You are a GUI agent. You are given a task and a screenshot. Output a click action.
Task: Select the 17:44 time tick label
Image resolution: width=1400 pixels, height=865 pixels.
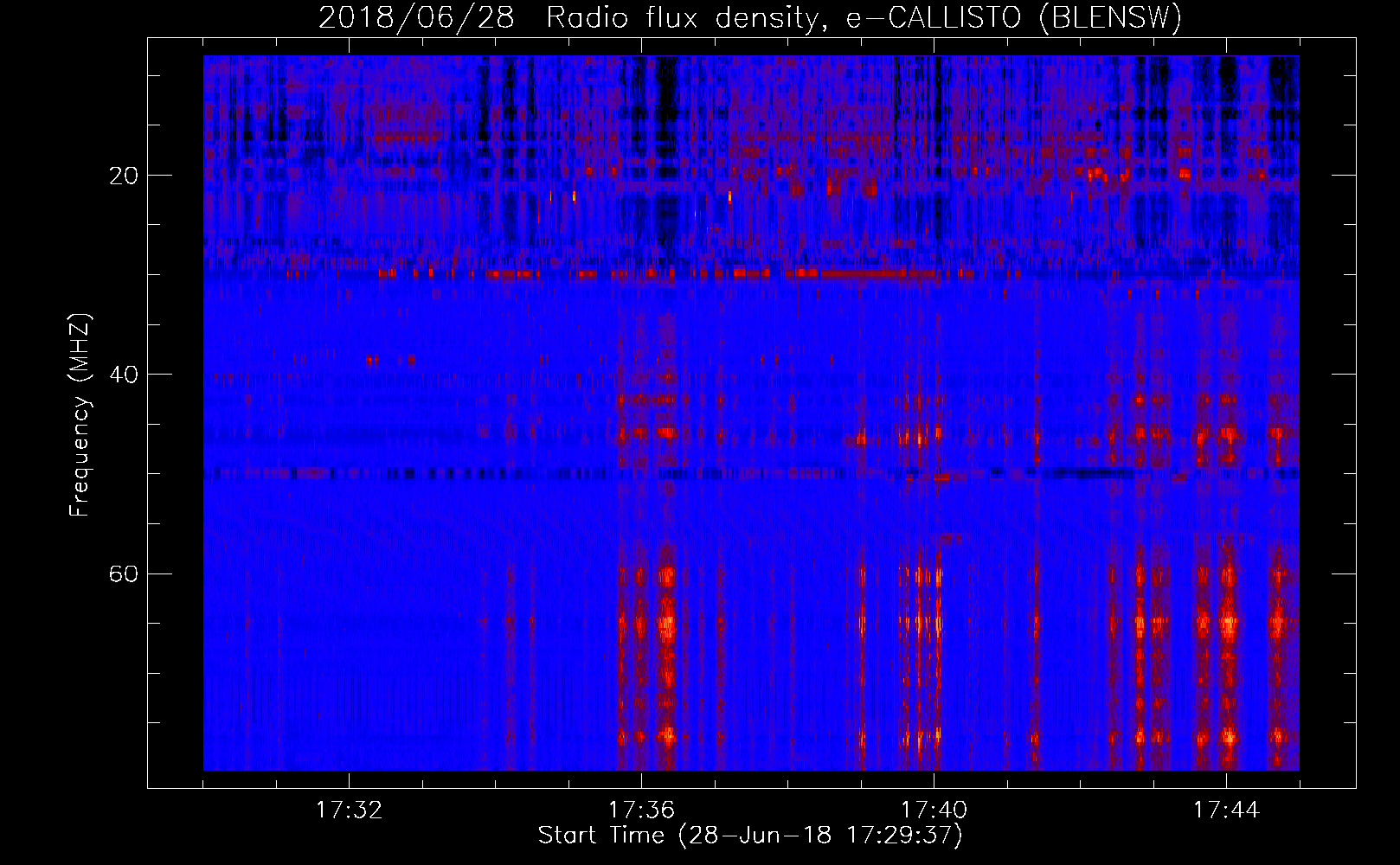click(1226, 811)
